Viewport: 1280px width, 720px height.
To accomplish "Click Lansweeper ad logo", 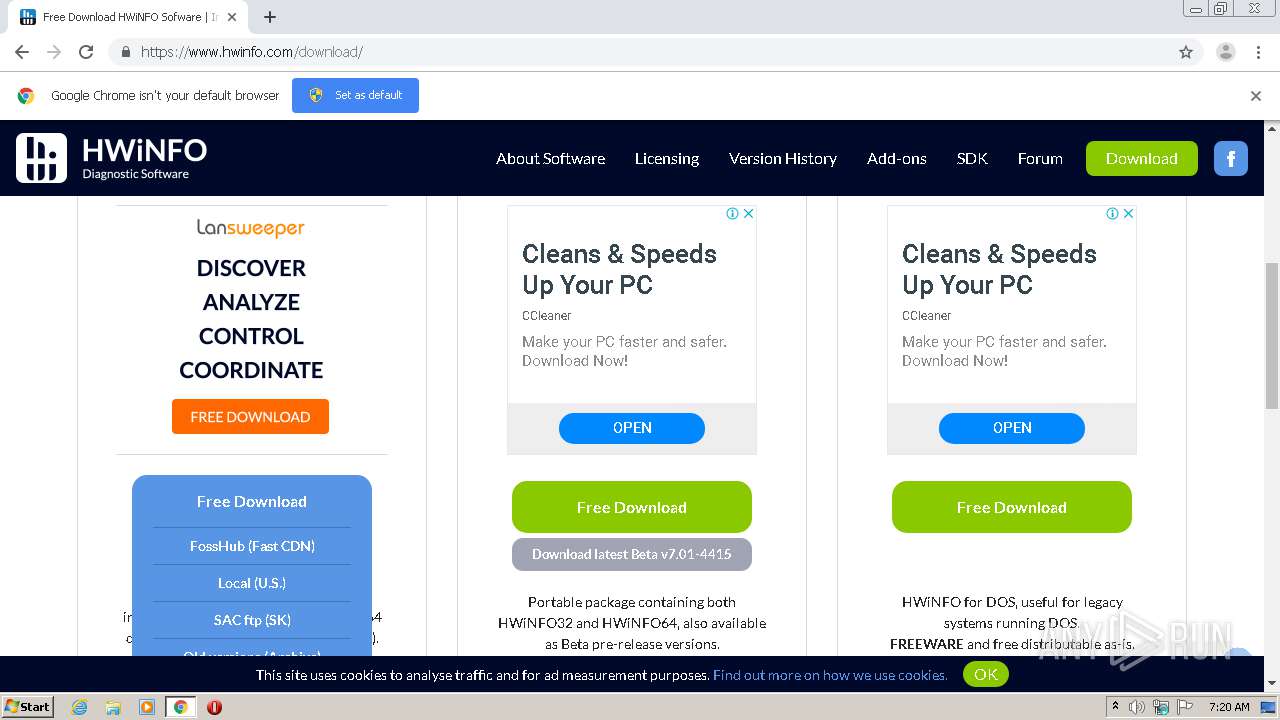I will 251,228.
